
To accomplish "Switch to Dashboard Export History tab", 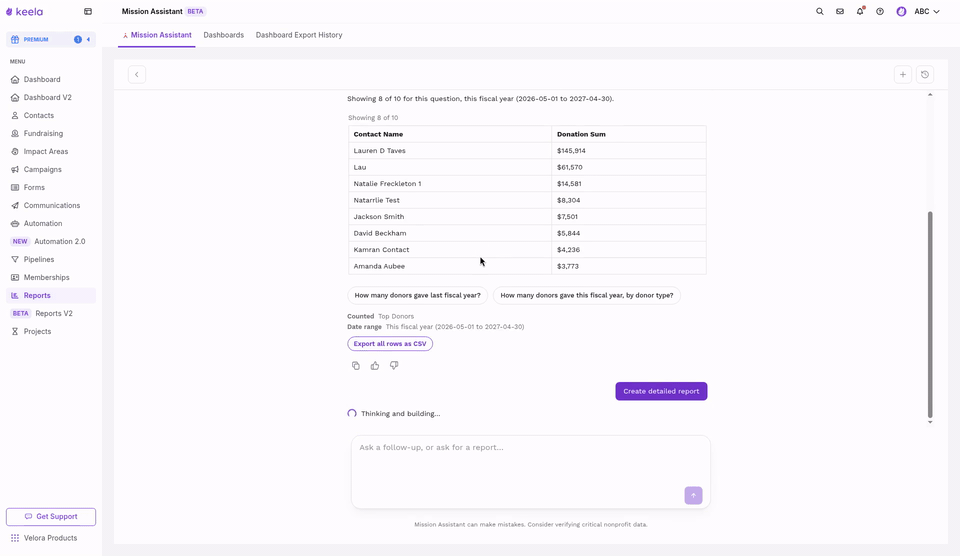I will point(299,35).
